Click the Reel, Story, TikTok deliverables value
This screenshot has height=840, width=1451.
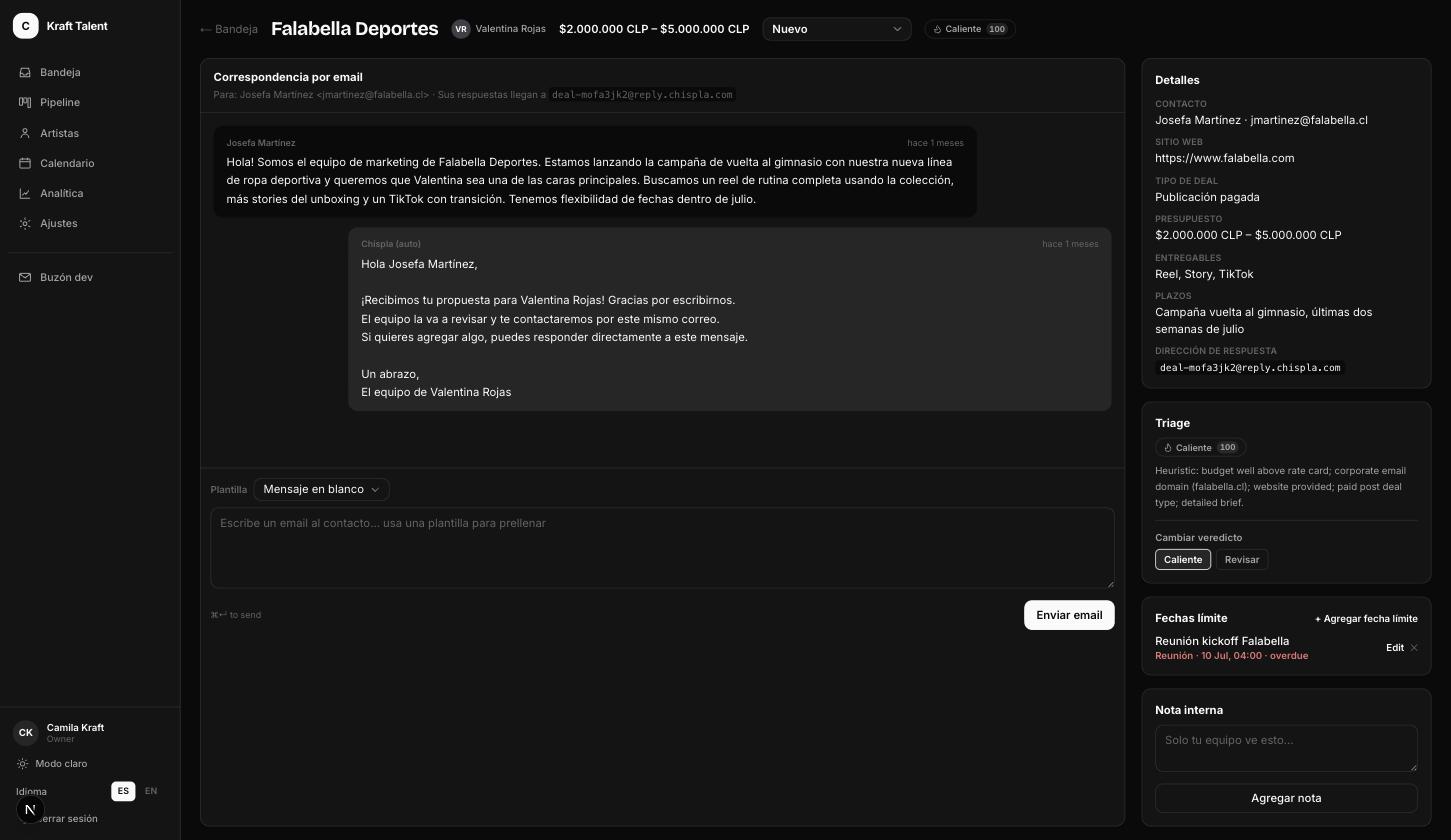click(x=1204, y=274)
